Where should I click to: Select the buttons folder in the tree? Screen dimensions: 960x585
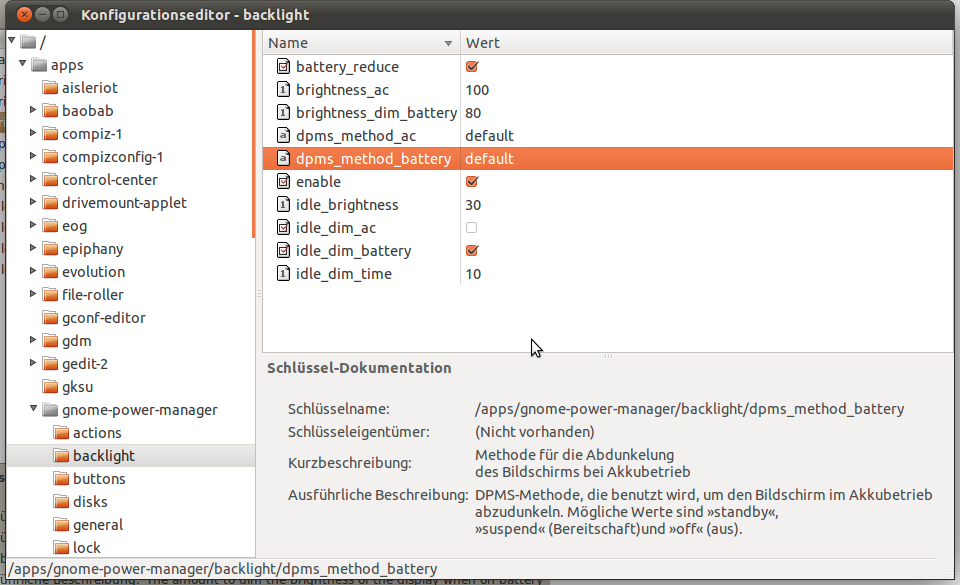pos(99,479)
